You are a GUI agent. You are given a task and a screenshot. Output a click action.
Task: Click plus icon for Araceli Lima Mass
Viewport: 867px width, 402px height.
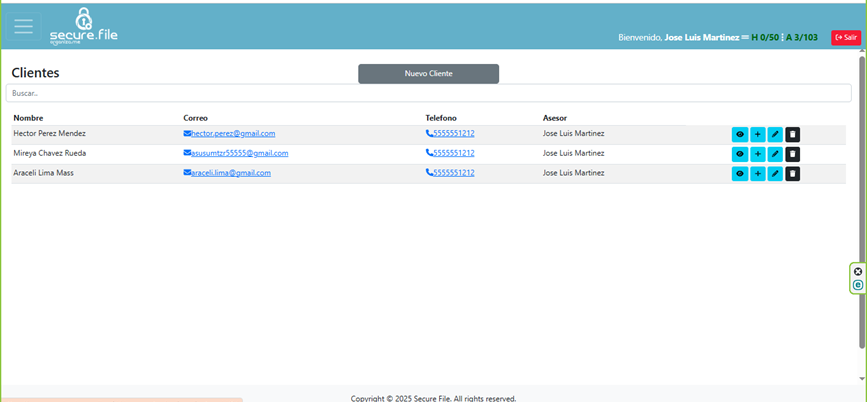pyautogui.click(x=757, y=173)
